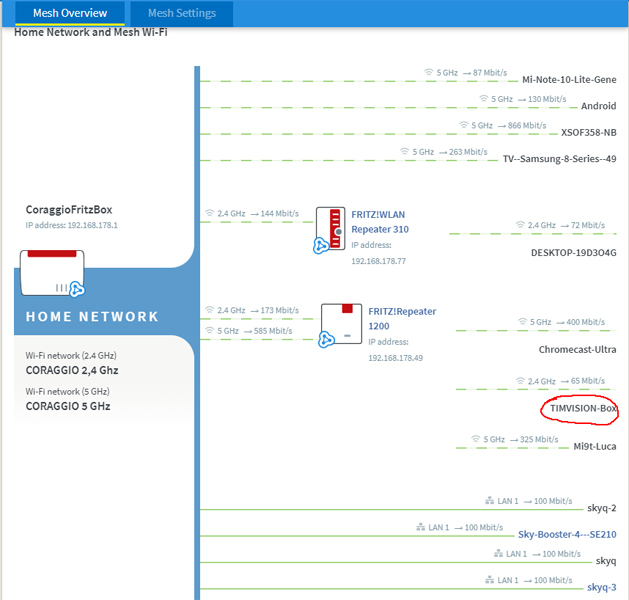Switch to the Mesh Settings tab
629x600 pixels.
(x=182, y=13)
